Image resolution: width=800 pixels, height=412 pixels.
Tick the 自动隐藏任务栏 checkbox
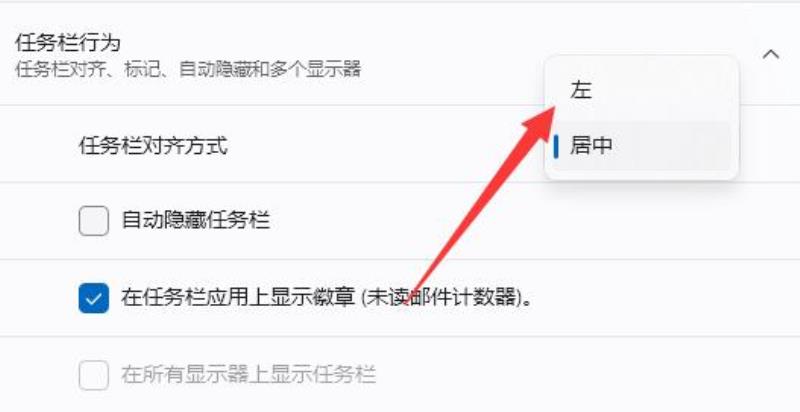pyautogui.click(x=93, y=221)
